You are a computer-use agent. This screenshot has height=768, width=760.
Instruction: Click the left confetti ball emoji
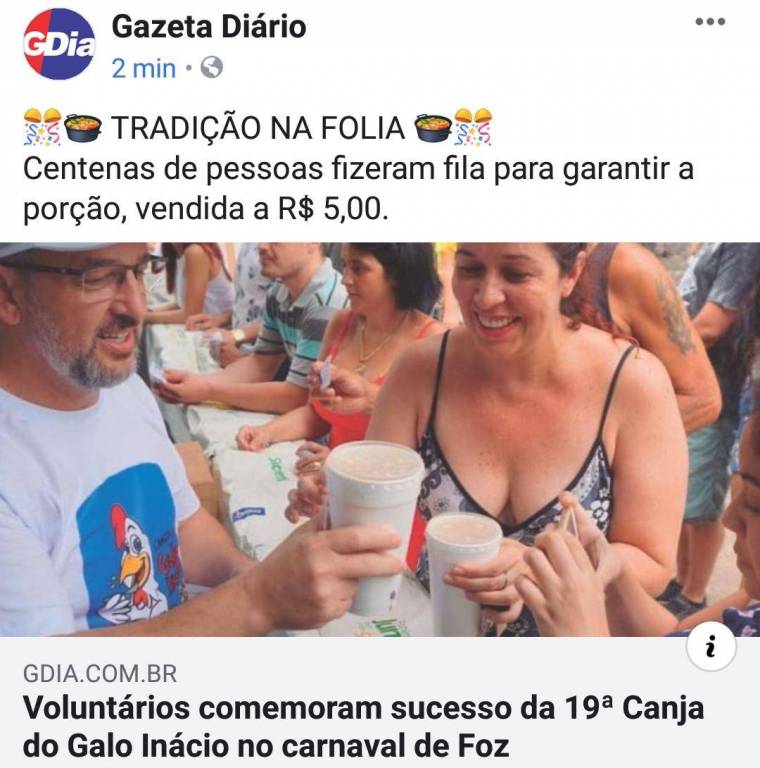click(43, 127)
